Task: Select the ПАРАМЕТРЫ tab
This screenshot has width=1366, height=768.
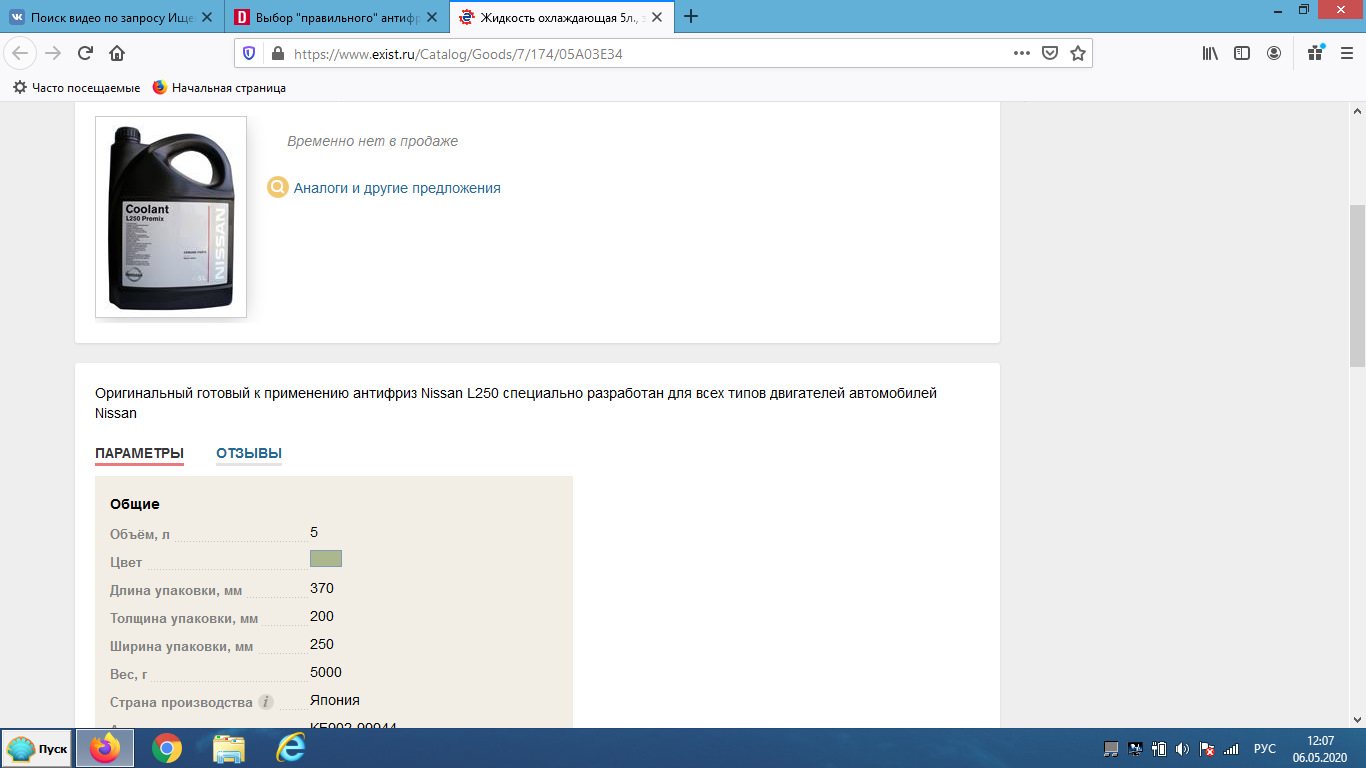Action: tap(139, 453)
